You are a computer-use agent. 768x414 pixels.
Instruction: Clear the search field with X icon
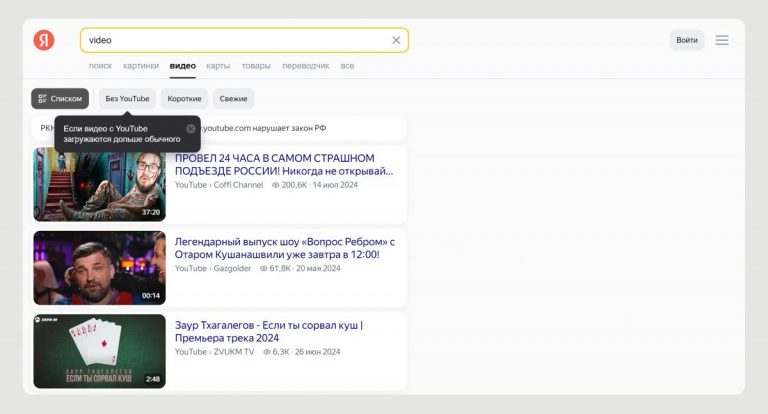click(x=396, y=40)
